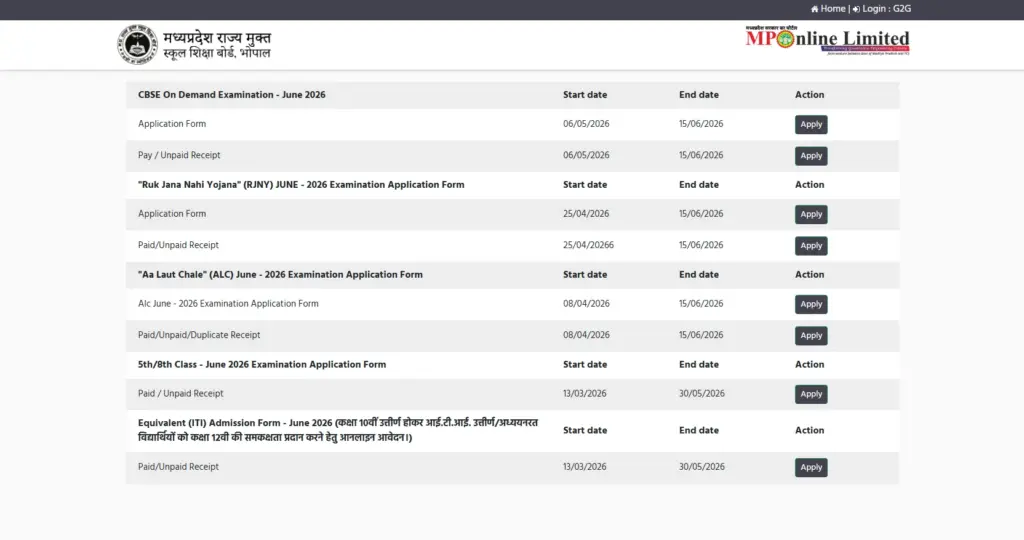
Task: Click the MP State Open School Board emblem
Action: 137,45
